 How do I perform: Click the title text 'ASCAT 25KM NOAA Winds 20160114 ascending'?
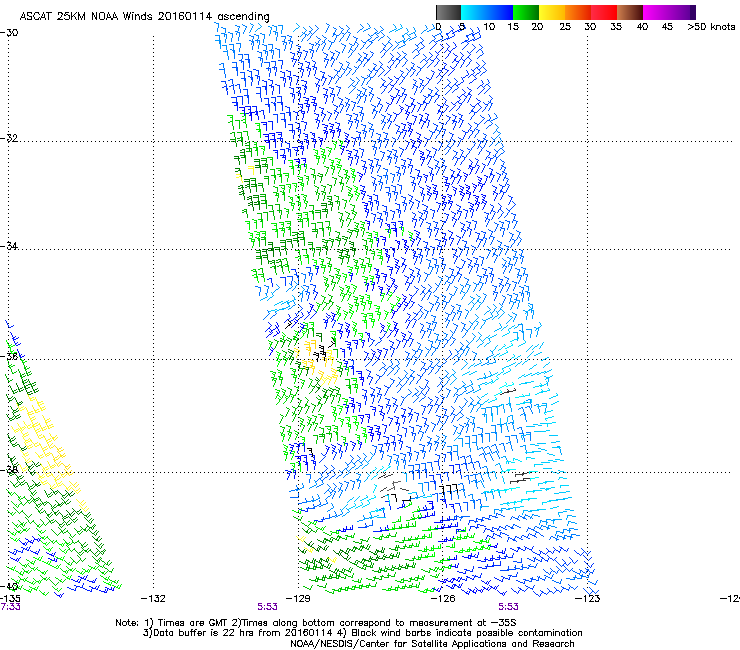[x=144, y=17]
